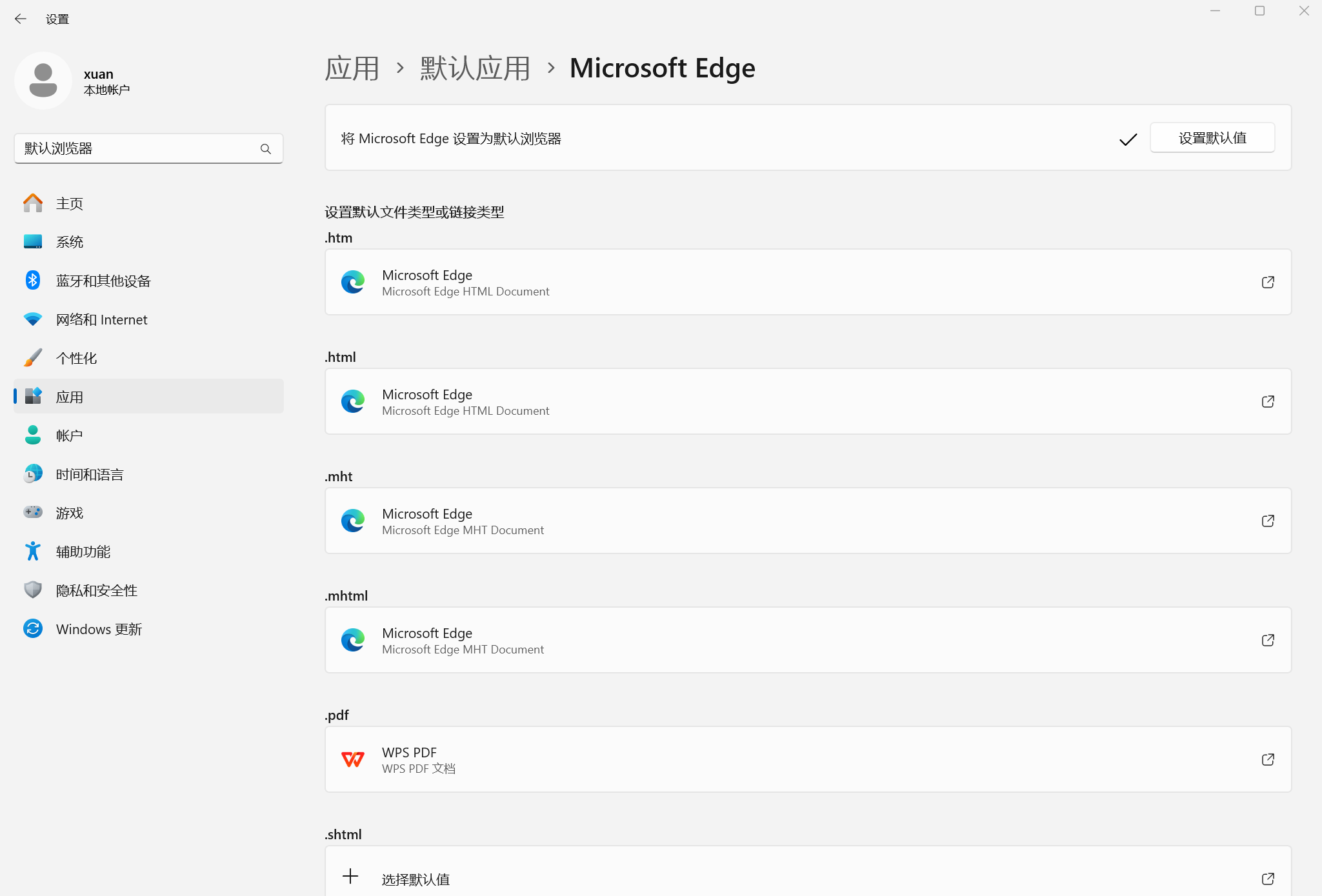Click the WPS PDF icon

tap(353, 760)
